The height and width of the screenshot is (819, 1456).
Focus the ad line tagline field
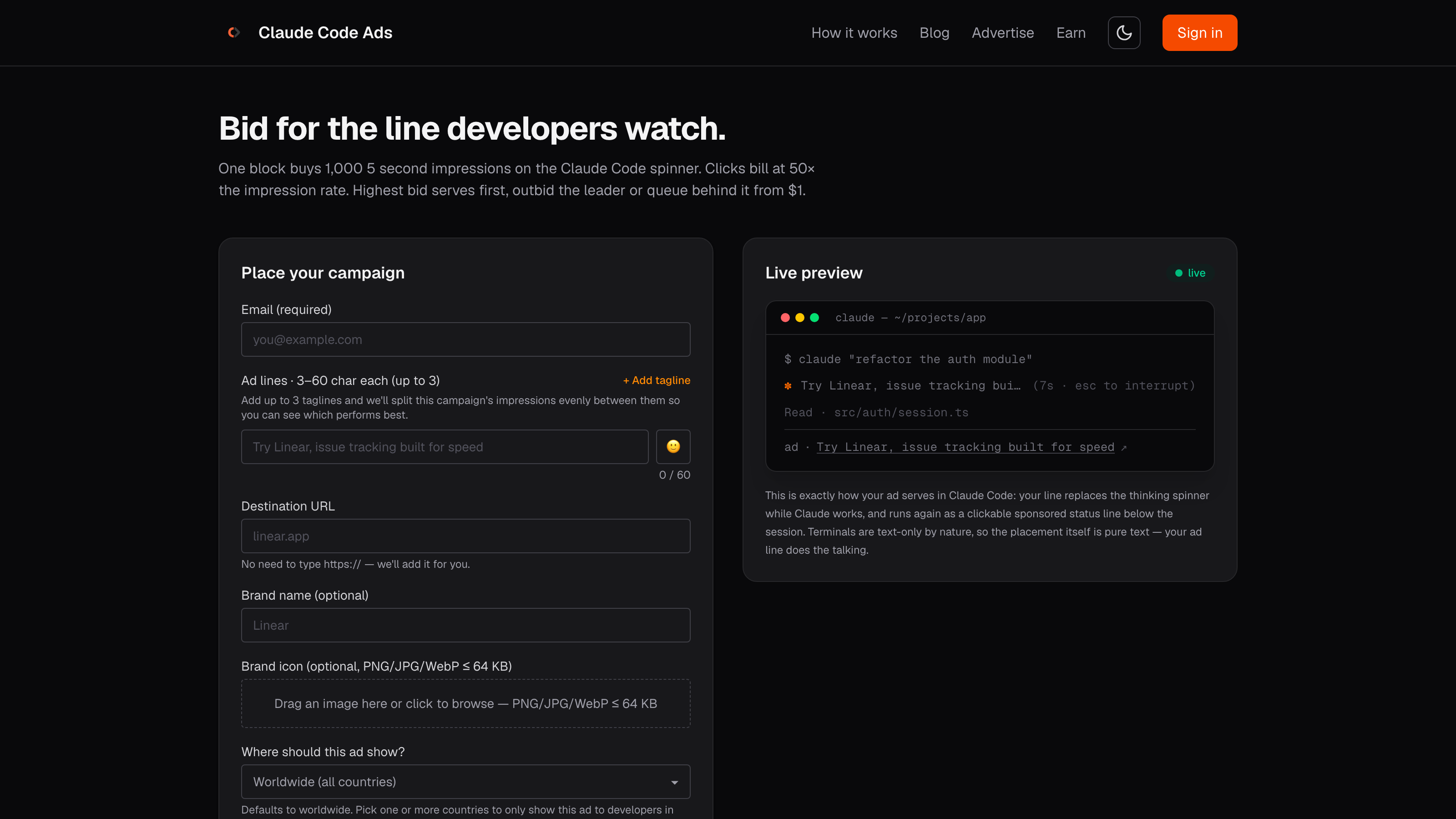pyautogui.click(x=445, y=447)
